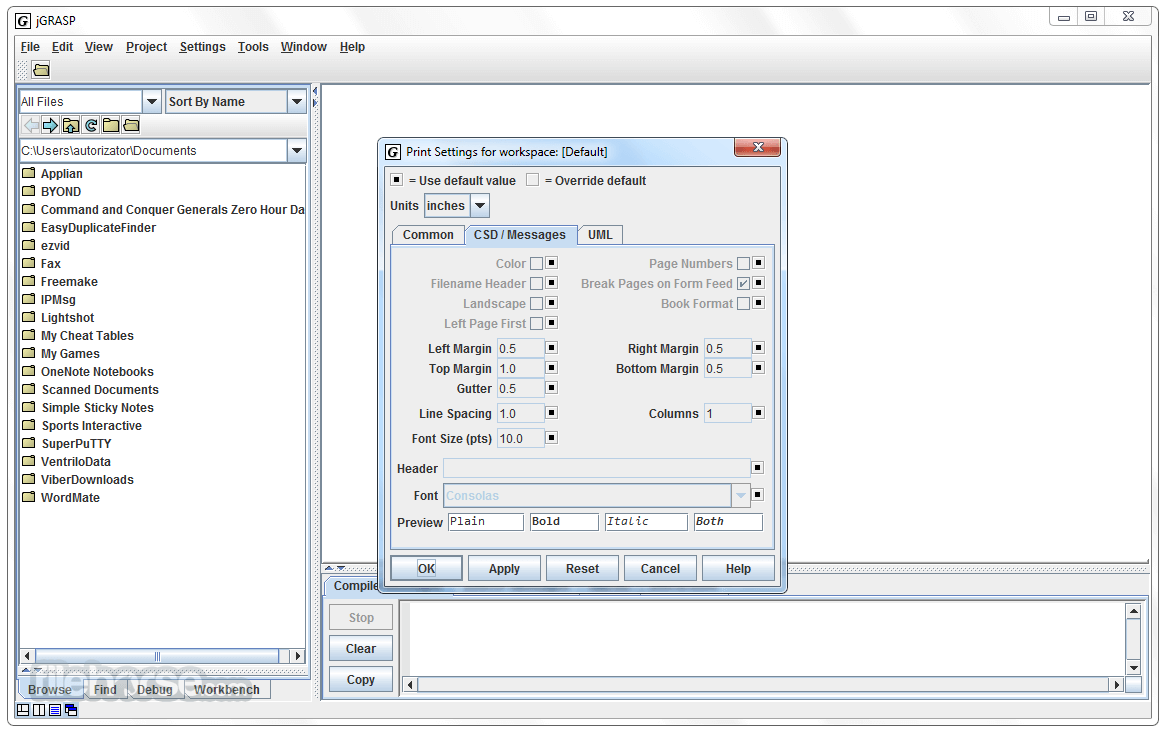
Task: Click the right scroll arrow of the file list
Action: [x=297, y=656]
